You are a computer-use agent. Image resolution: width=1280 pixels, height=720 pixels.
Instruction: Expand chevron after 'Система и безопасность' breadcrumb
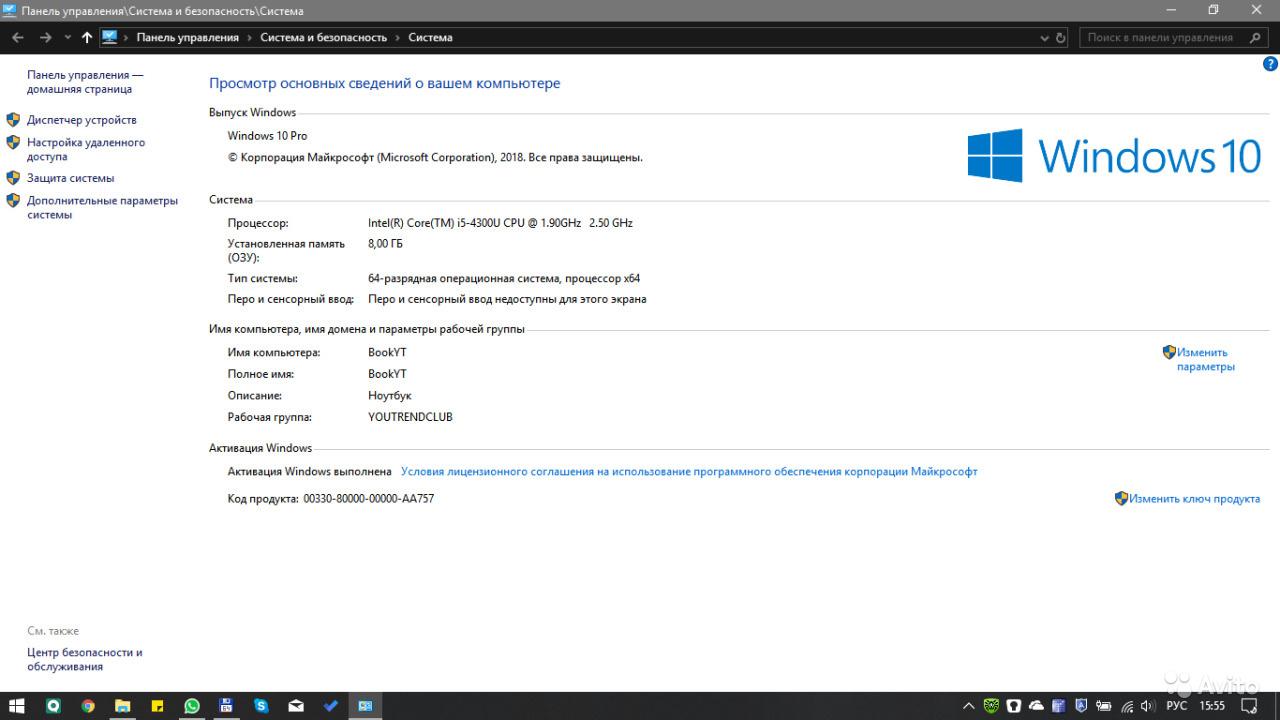(x=398, y=37)
